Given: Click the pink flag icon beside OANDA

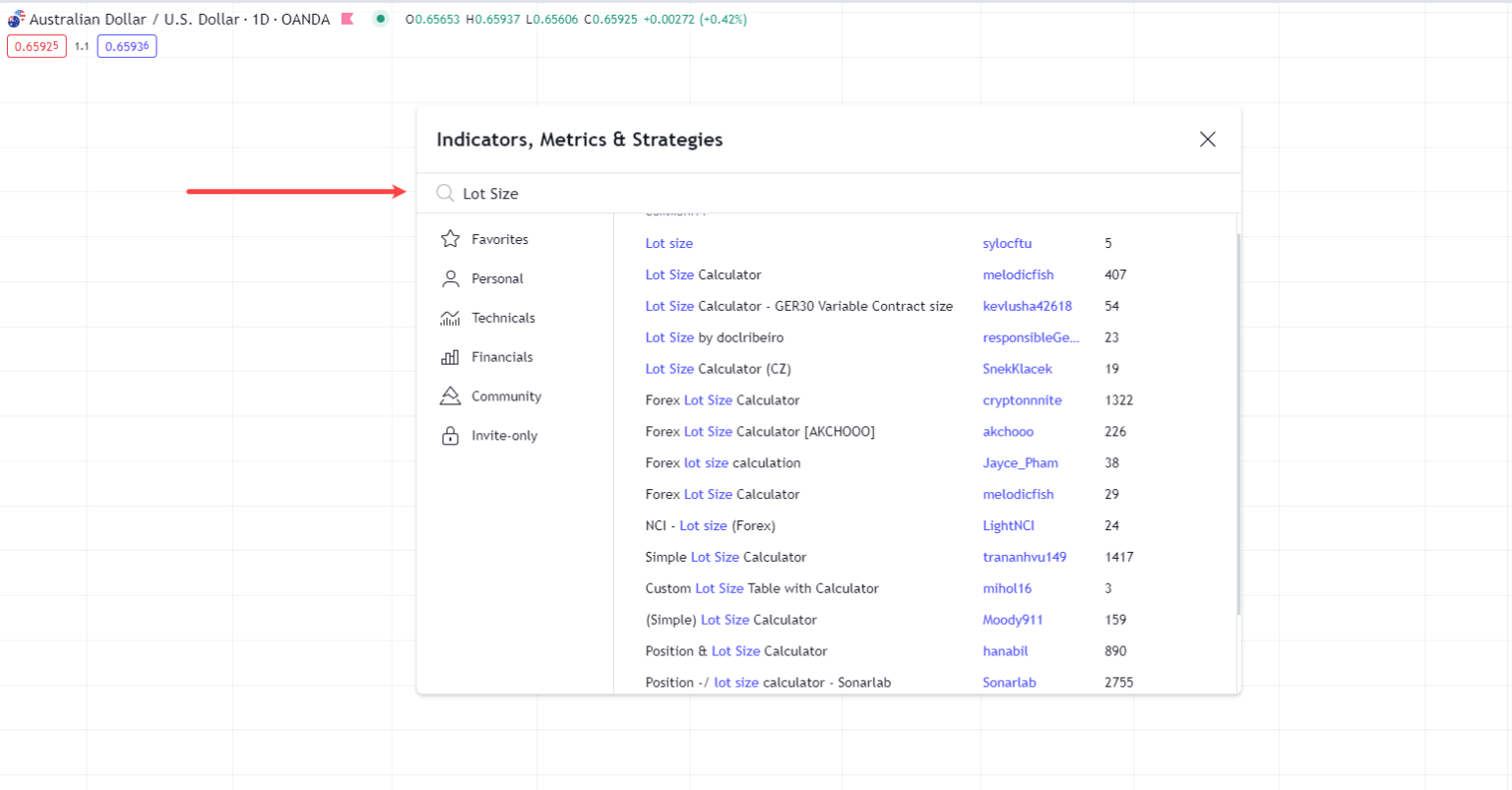Looking at the screenshot, I should click(347, 19).
